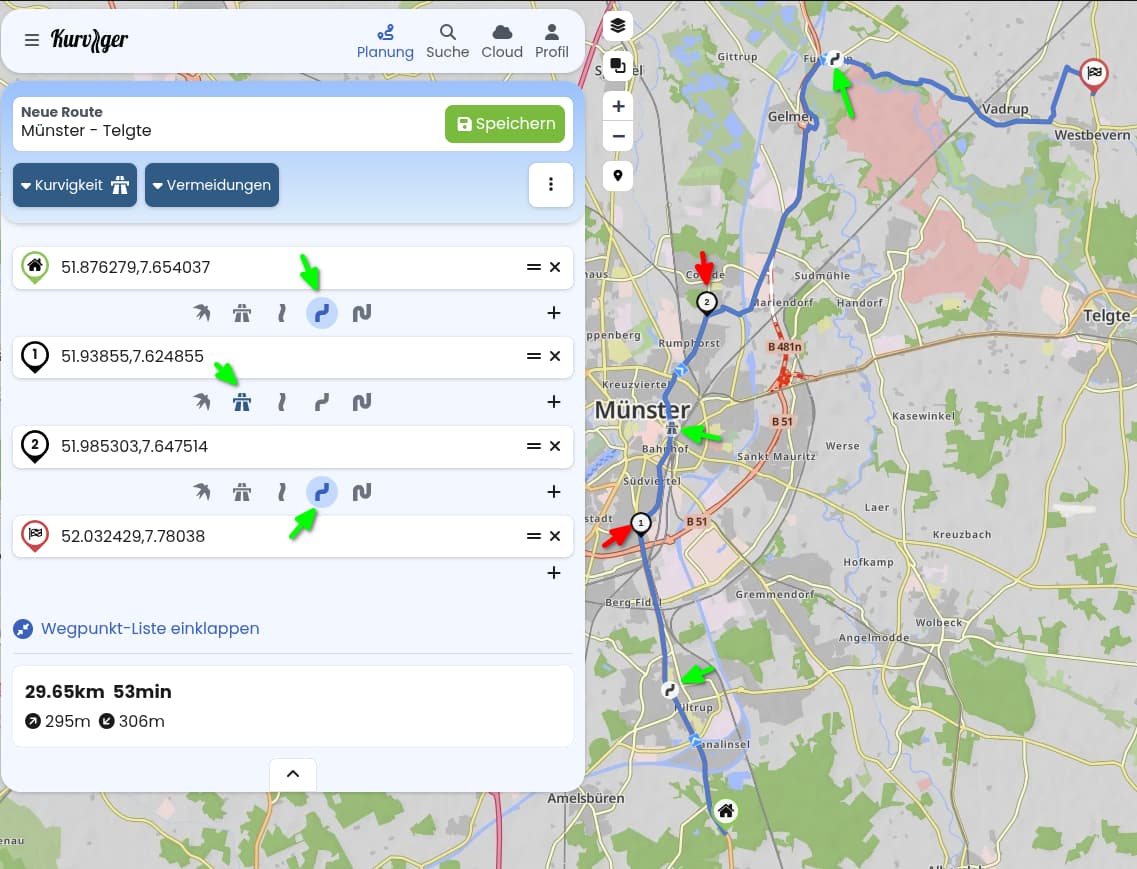
Task: Click the Speichern button
Action: pos(505,124)
